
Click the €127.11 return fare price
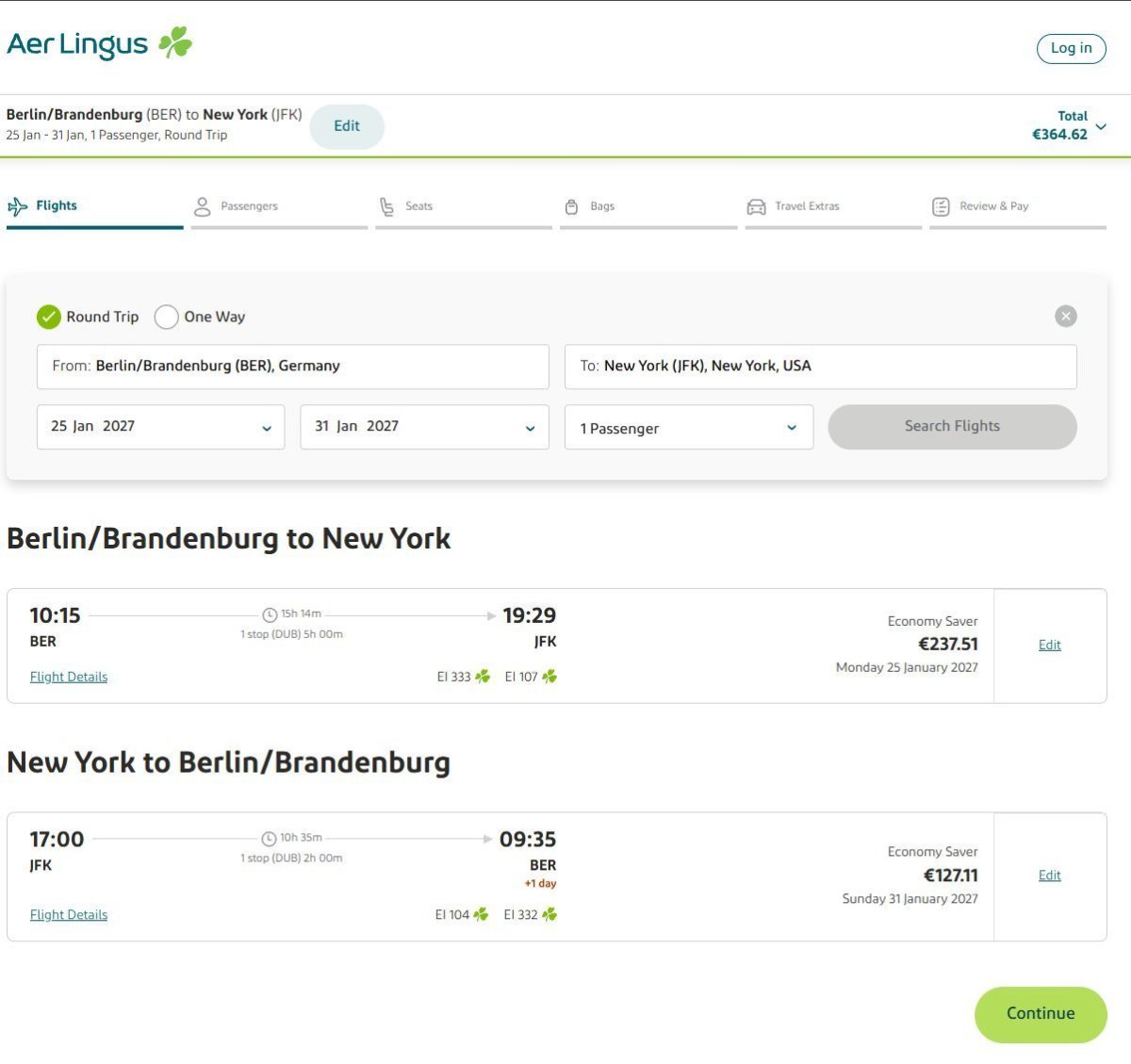(951, 875)
